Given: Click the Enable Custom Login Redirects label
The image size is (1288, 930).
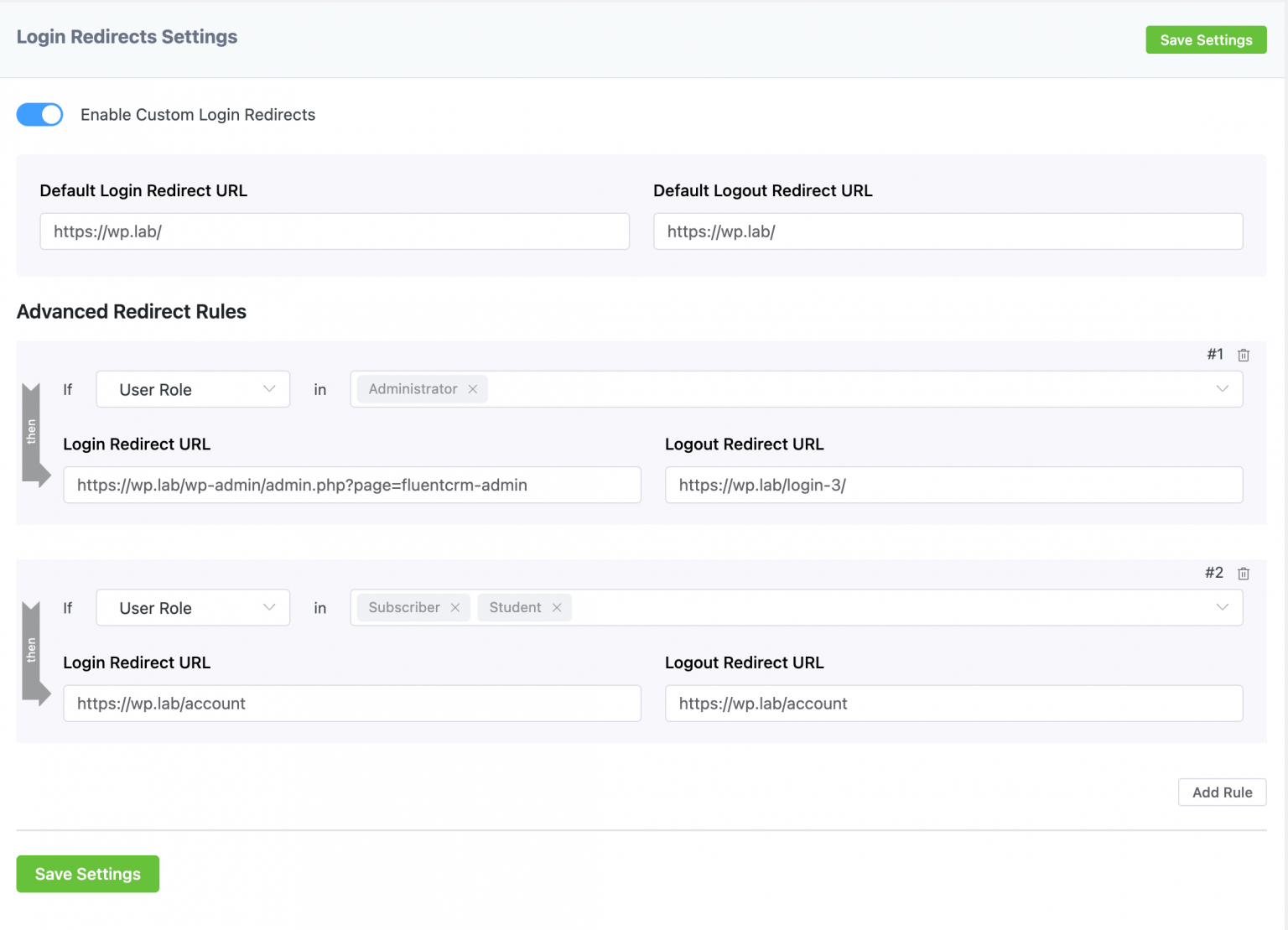Looking at the screenshot, I should (x=197, y=114).
